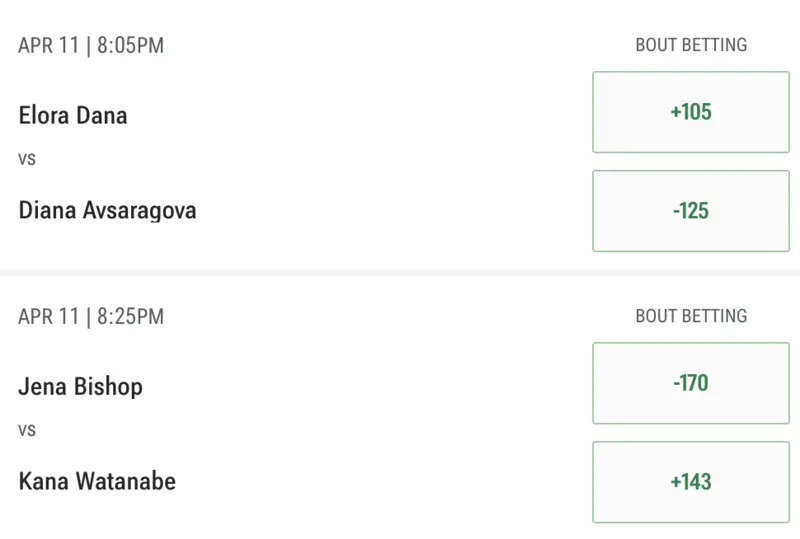Screen dimensions: 800x539
Task: Click the vs label under Jena Bishop
Action: 27,430
